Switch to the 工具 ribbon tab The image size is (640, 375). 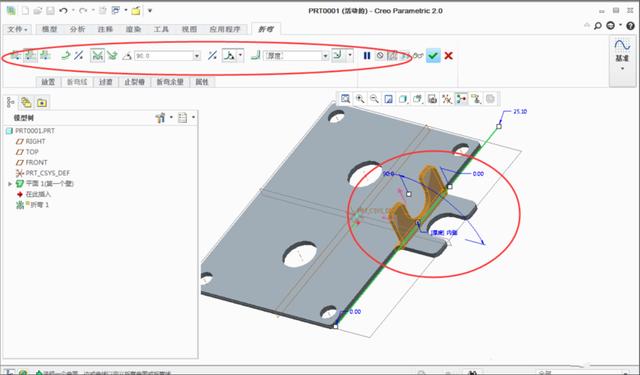161,29
